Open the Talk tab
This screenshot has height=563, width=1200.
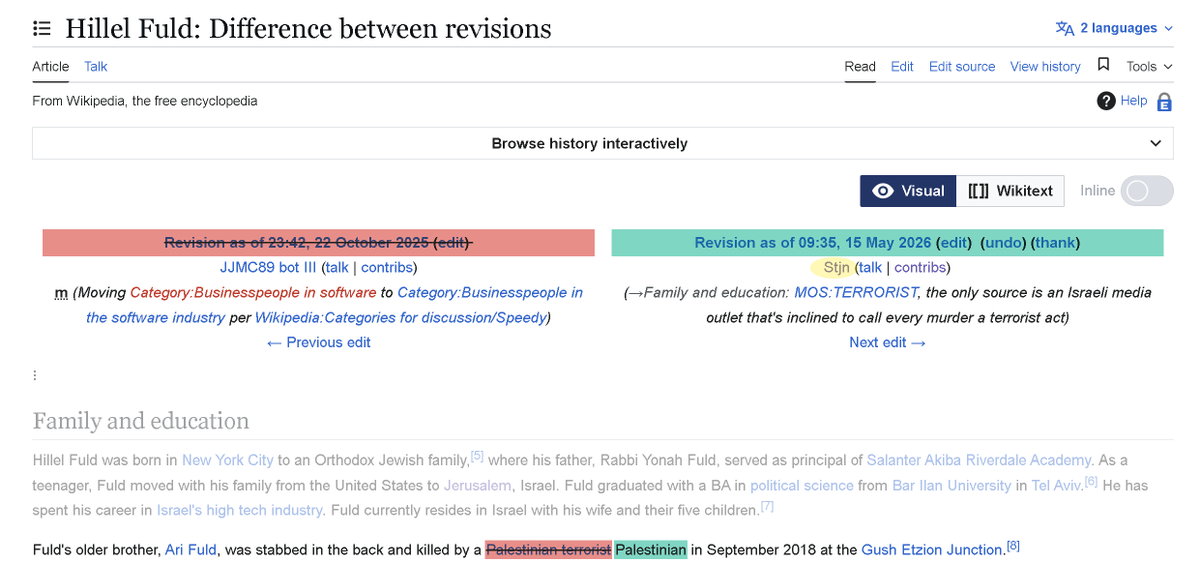coord(96,66)
